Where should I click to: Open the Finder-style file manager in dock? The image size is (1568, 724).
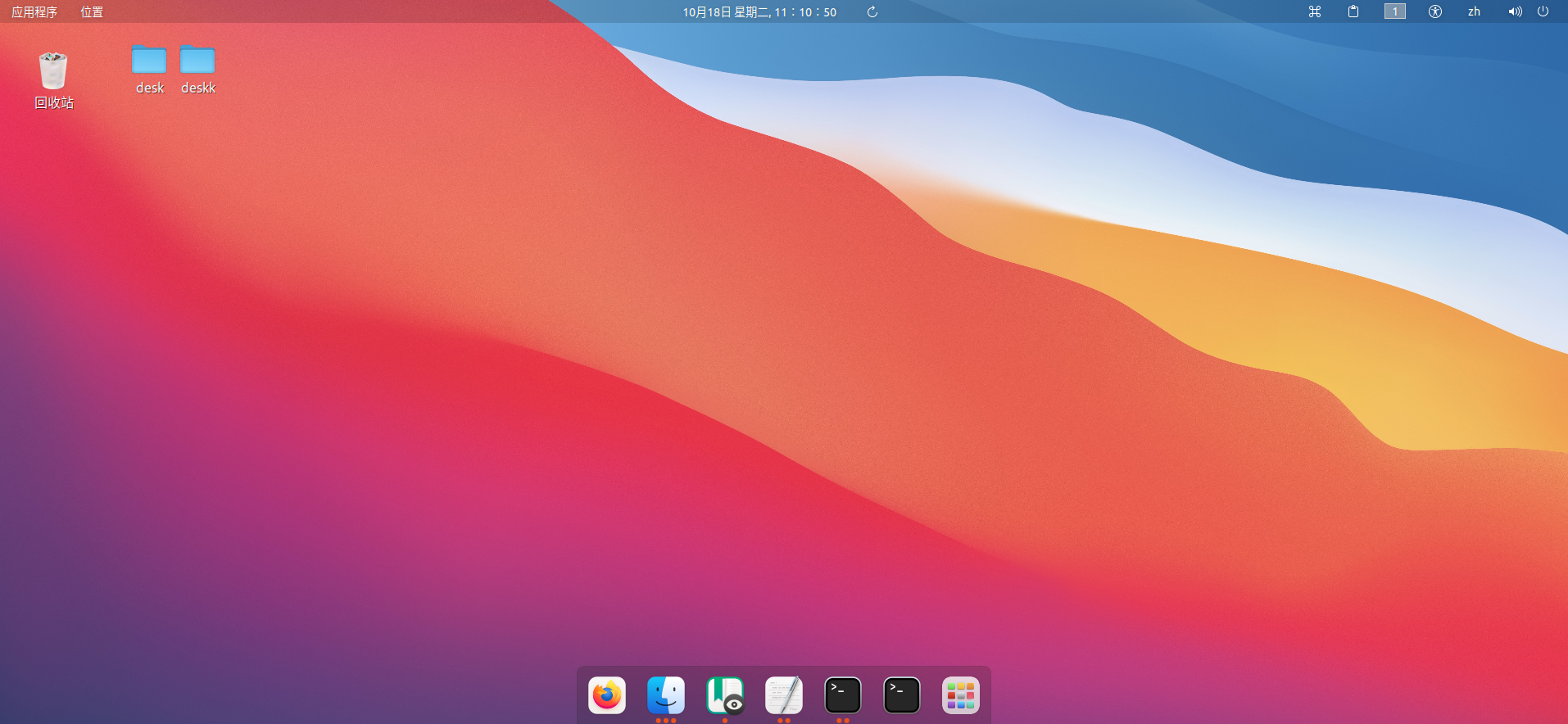pos(666,695)
